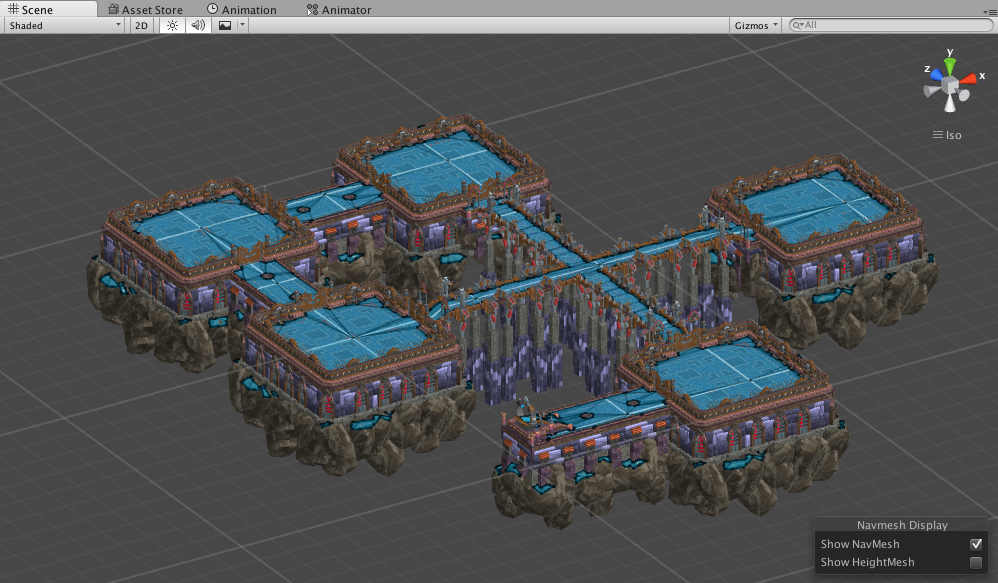Uncheck Show NavMesh checkbox

tap(976, 544)
